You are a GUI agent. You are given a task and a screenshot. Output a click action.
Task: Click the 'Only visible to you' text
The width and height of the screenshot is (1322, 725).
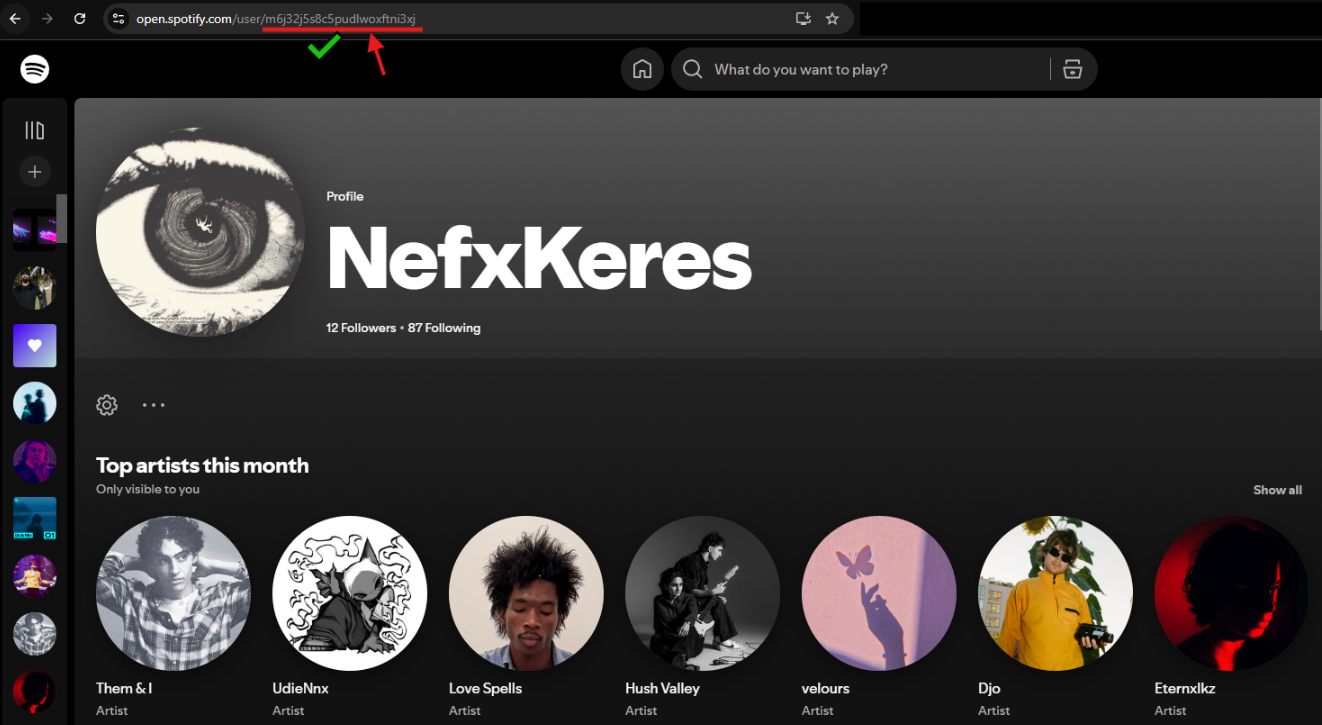(148, 490)
